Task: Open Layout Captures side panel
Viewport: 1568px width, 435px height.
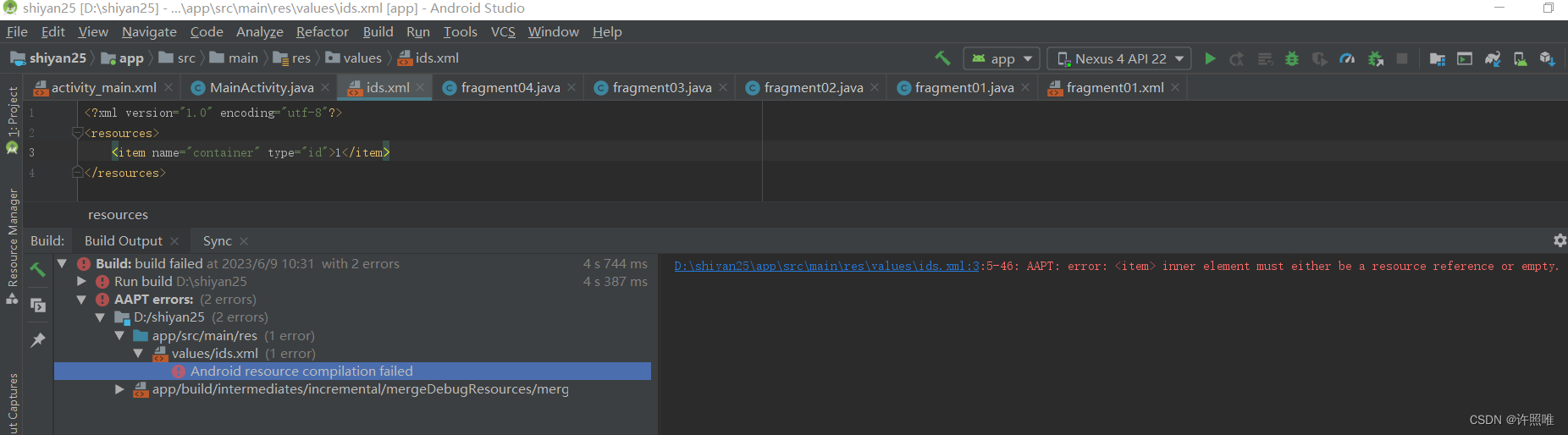Action: pyautogui.click(x=12, y=405)
